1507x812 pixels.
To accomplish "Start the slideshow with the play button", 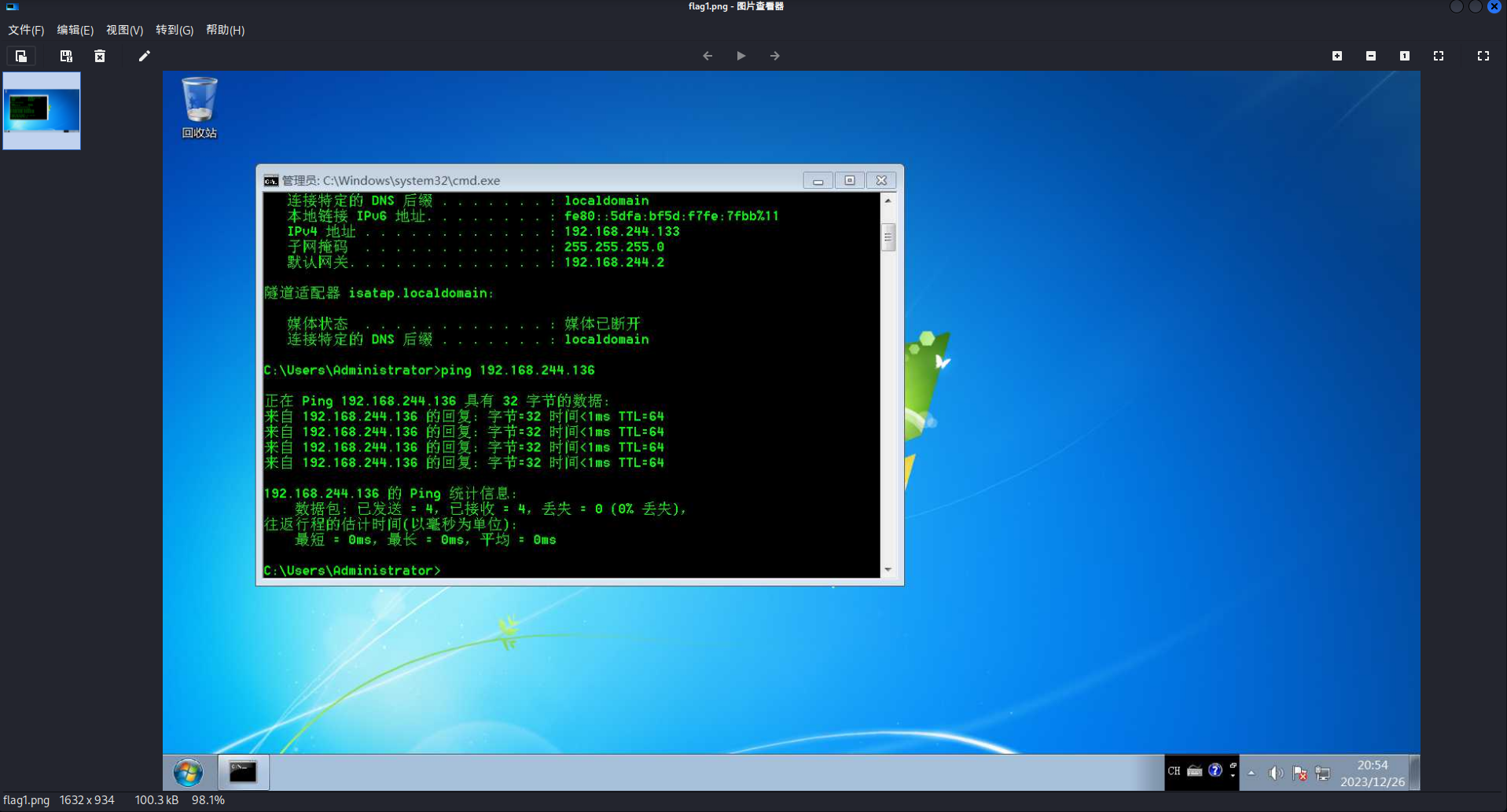I will [741, 56].
